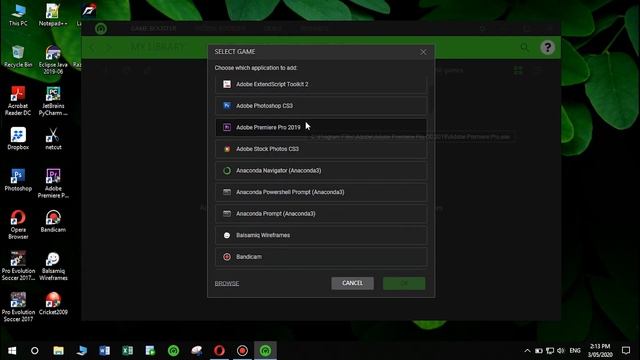640x360 pixels.
Task: Open search icon in Cortex library header
Action: tap(524, 47)
